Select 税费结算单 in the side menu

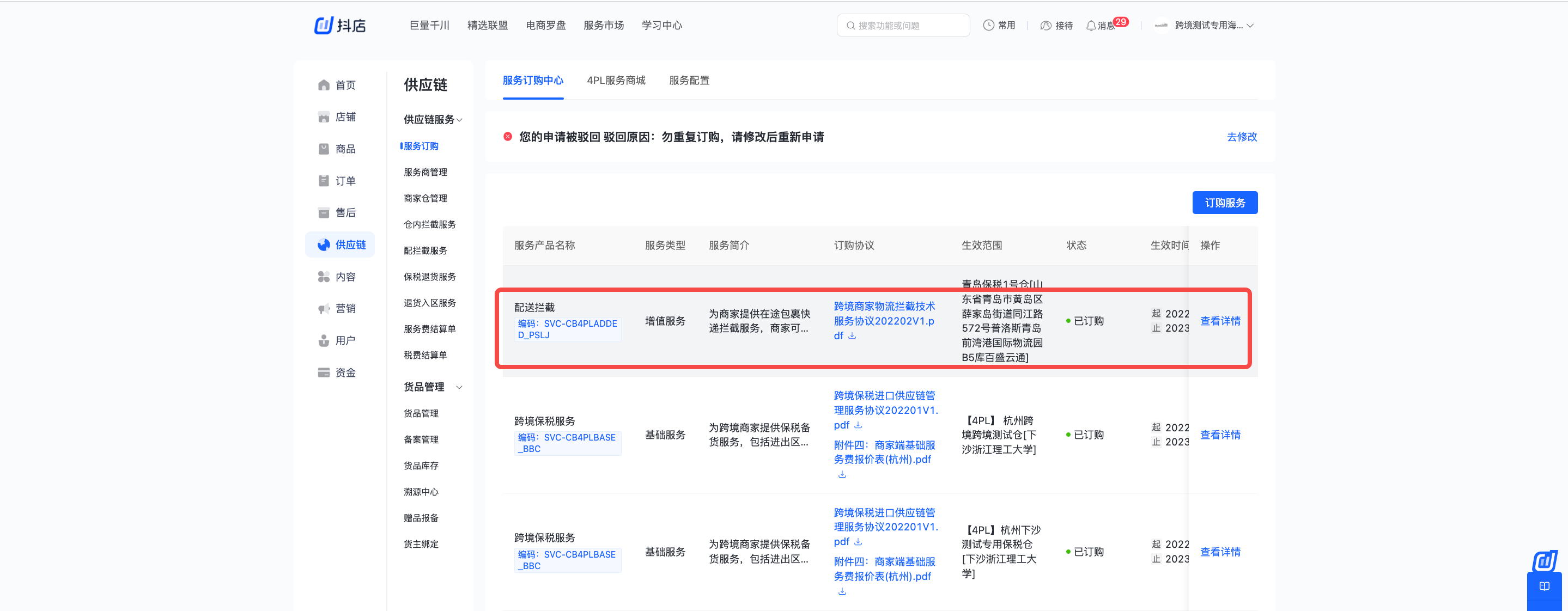[x=425, y=356]
